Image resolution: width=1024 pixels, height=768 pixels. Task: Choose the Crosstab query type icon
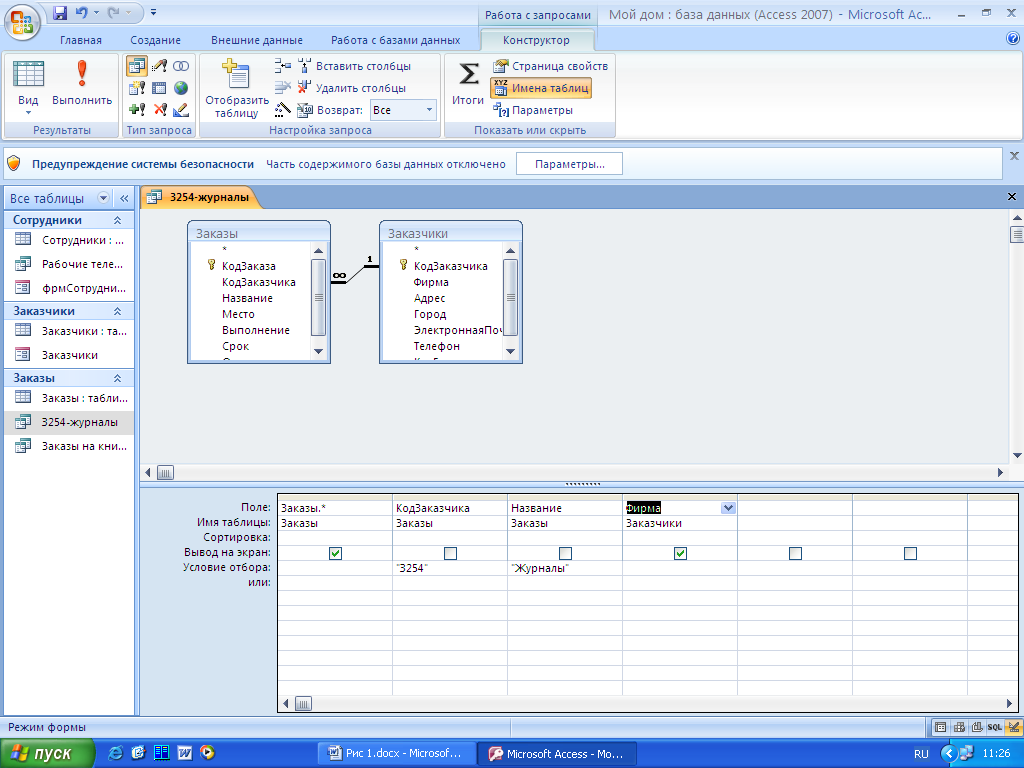tap(159, 88)
